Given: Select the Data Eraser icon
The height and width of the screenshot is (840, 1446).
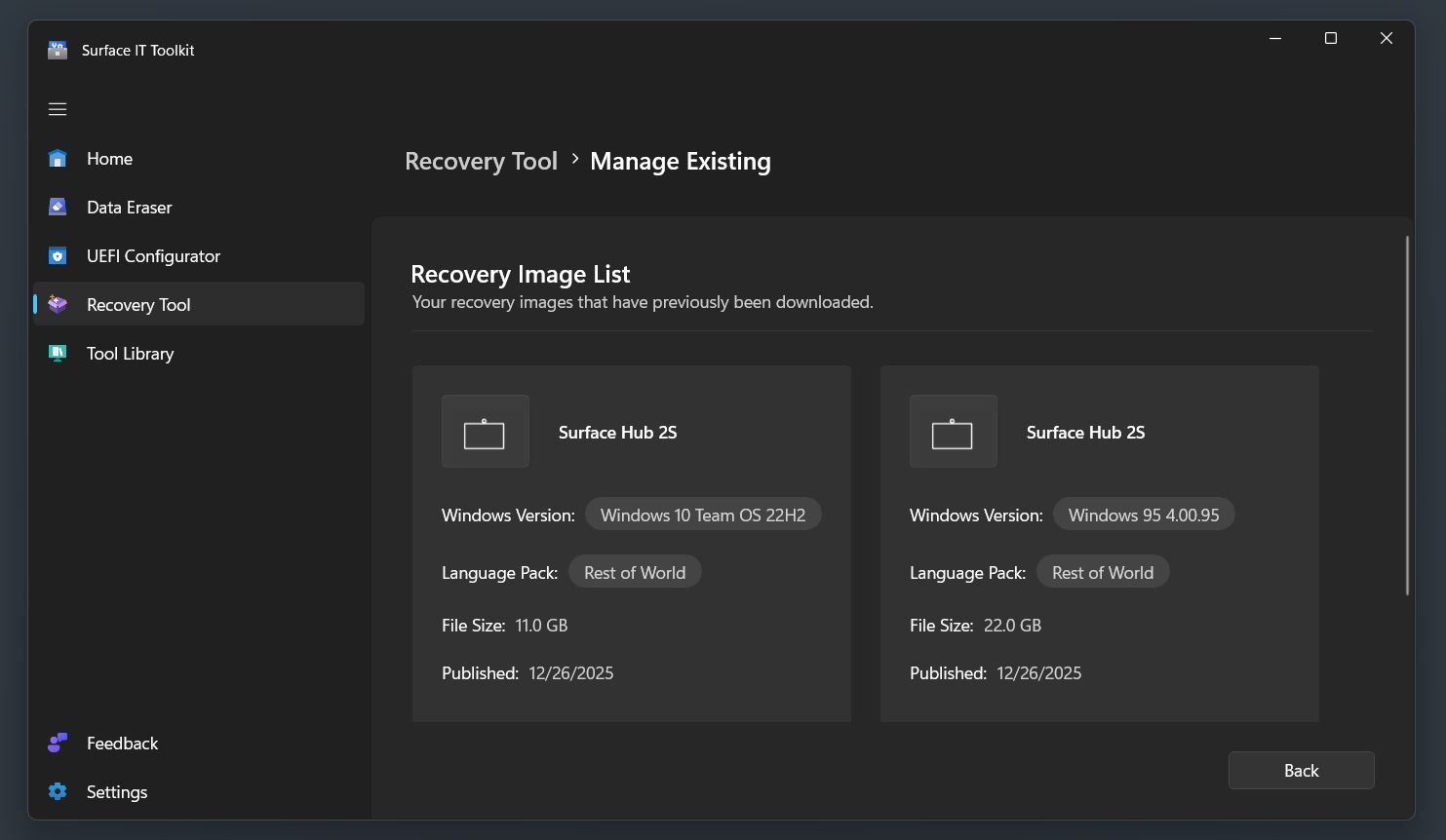Looking at the screenshot, I should click(58, 207).
